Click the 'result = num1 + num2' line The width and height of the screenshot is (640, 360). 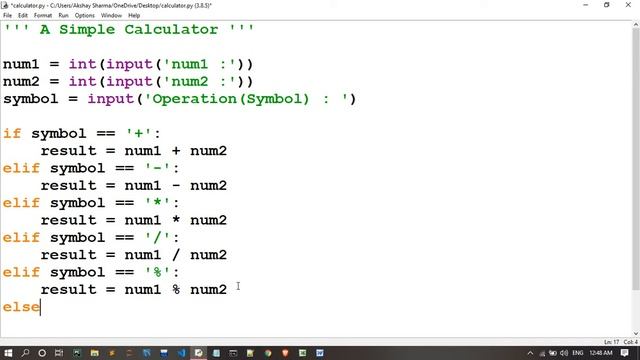point(133,151)
